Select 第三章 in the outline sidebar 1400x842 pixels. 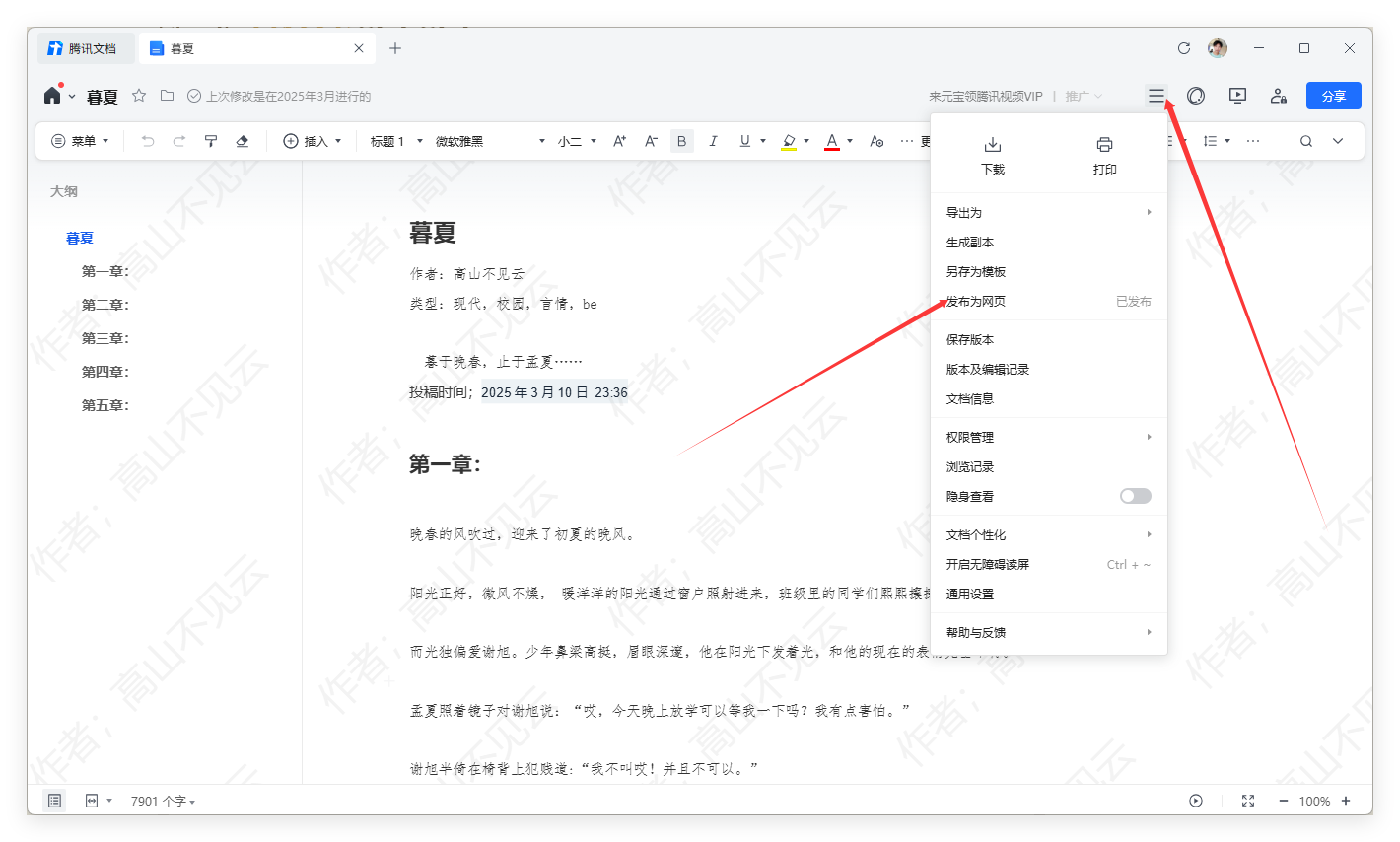[x=105, y=337]
